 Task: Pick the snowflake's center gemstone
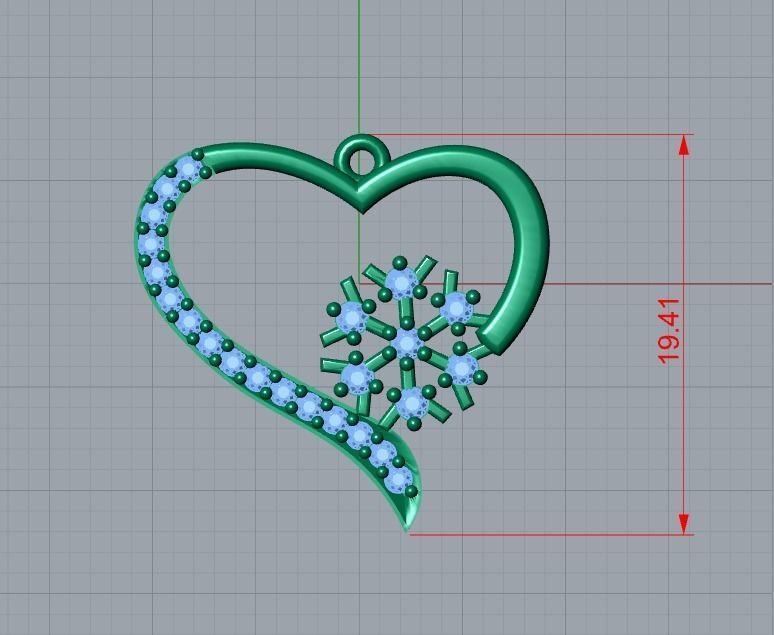407,343
